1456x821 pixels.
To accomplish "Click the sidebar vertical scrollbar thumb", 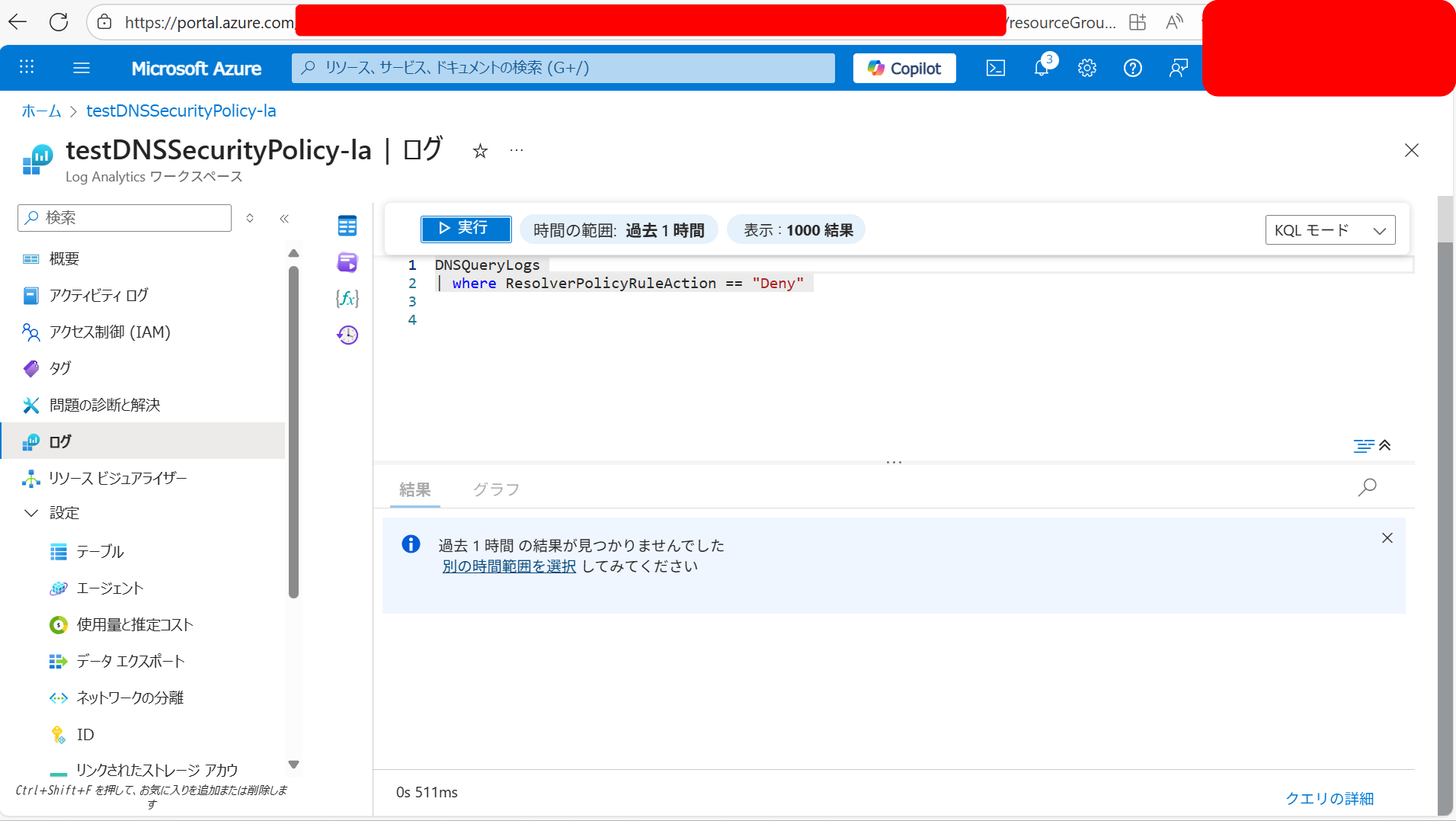I will pyautogui.click(x=294, y=431).
